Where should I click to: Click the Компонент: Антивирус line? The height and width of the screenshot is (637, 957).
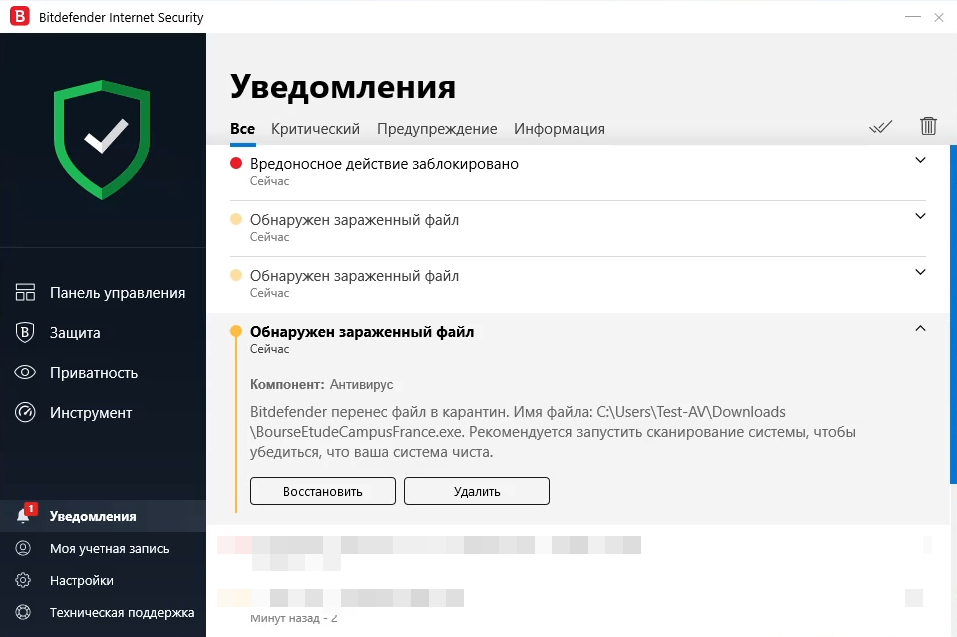pyautogui.click(x=322, y=384)
